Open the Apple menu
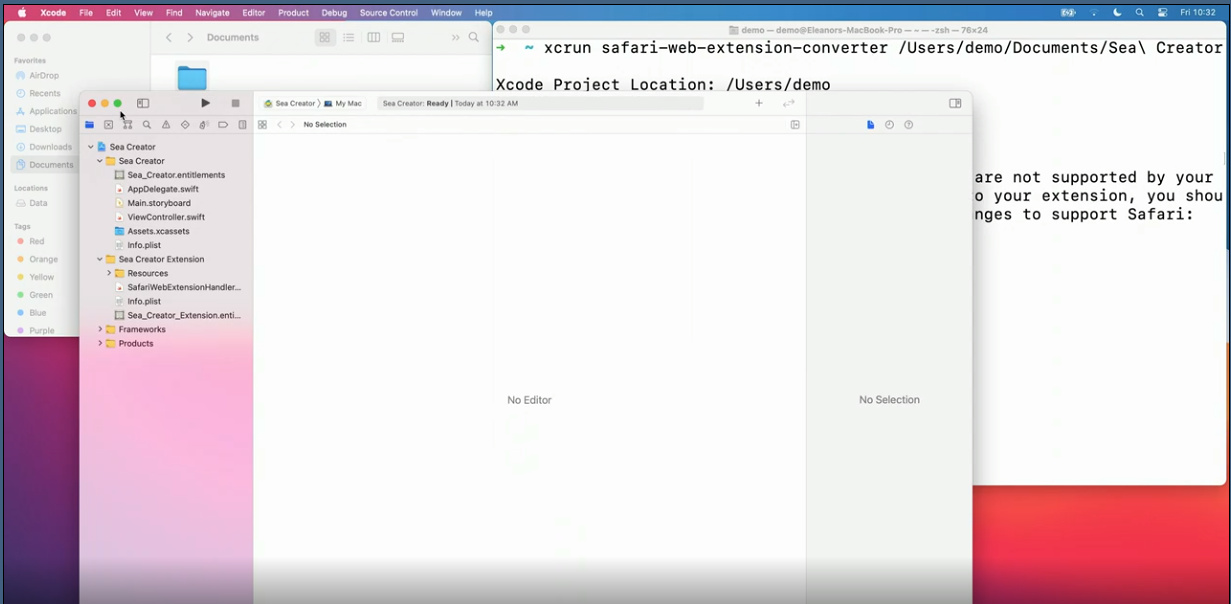This screenshot has width=1231, height=604. [22, 13]
